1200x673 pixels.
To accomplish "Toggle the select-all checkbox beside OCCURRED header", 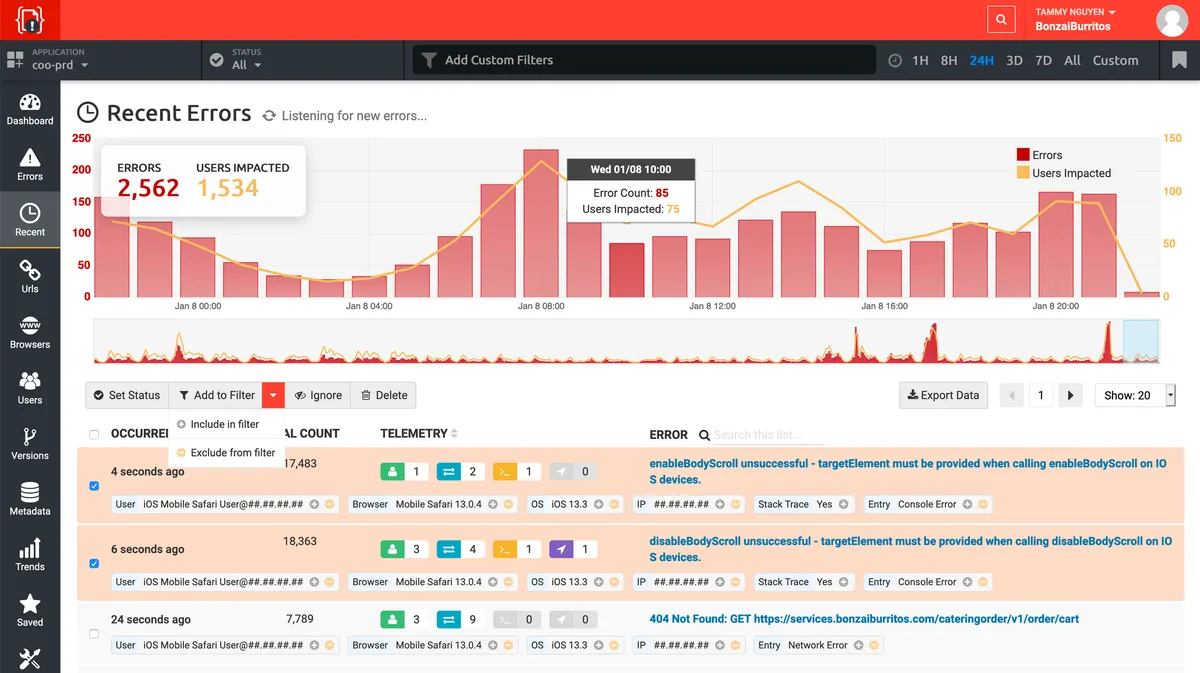I will tap(94, 435).
